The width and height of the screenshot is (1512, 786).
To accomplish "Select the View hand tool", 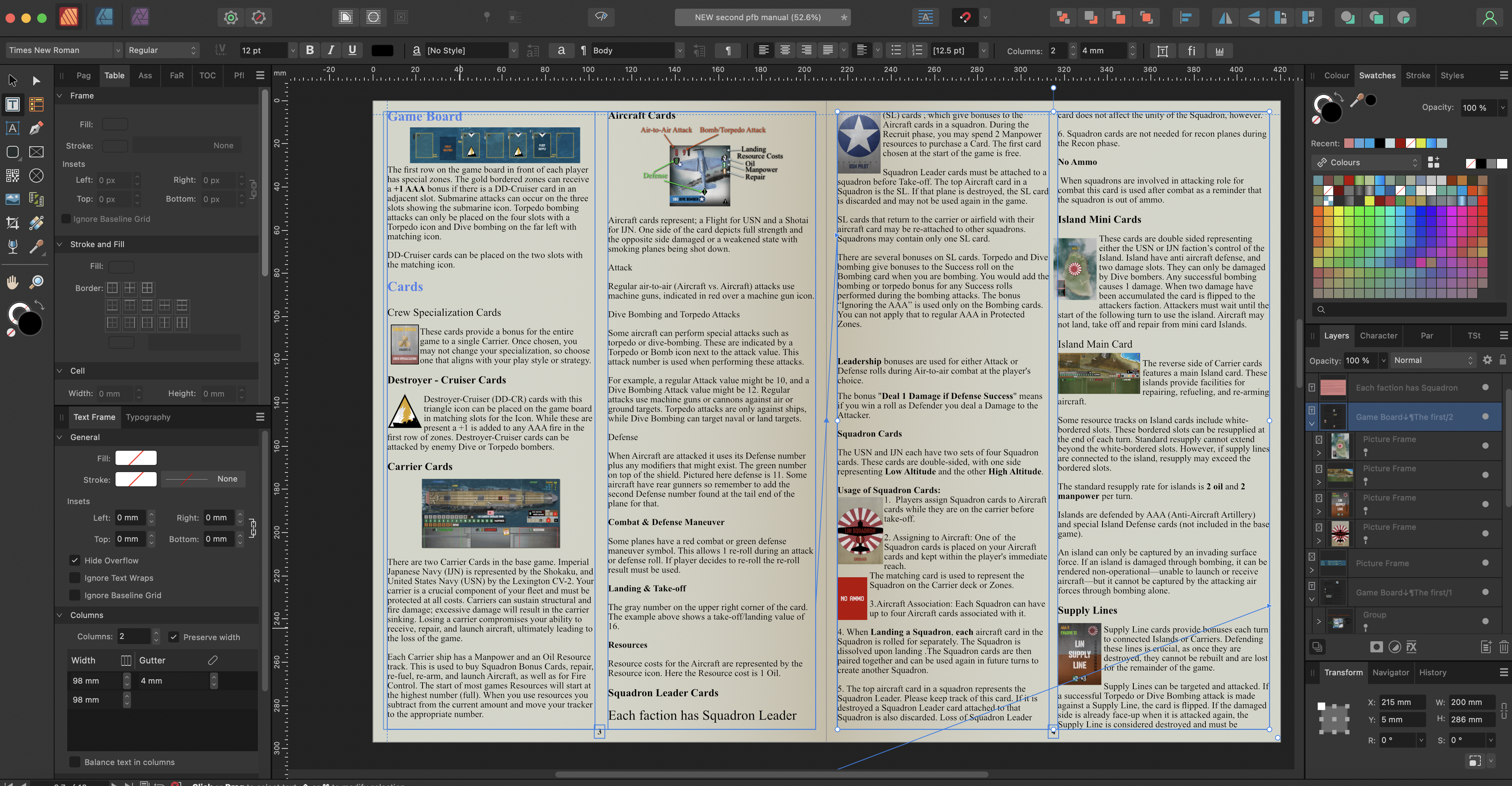I will 12,282.
